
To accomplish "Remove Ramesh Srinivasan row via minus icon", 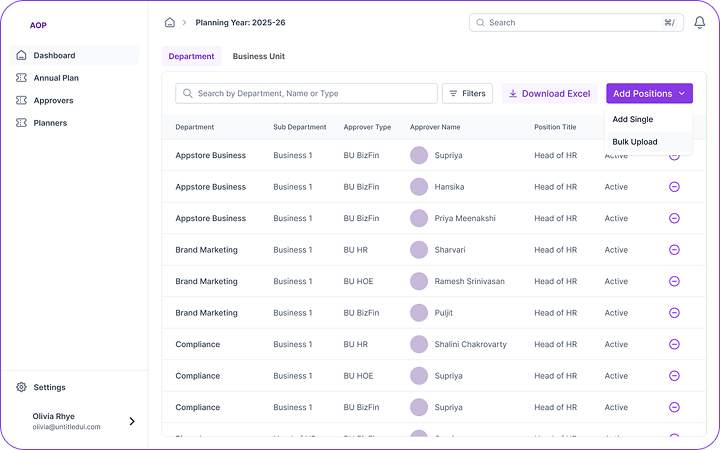I will point(674,281).
